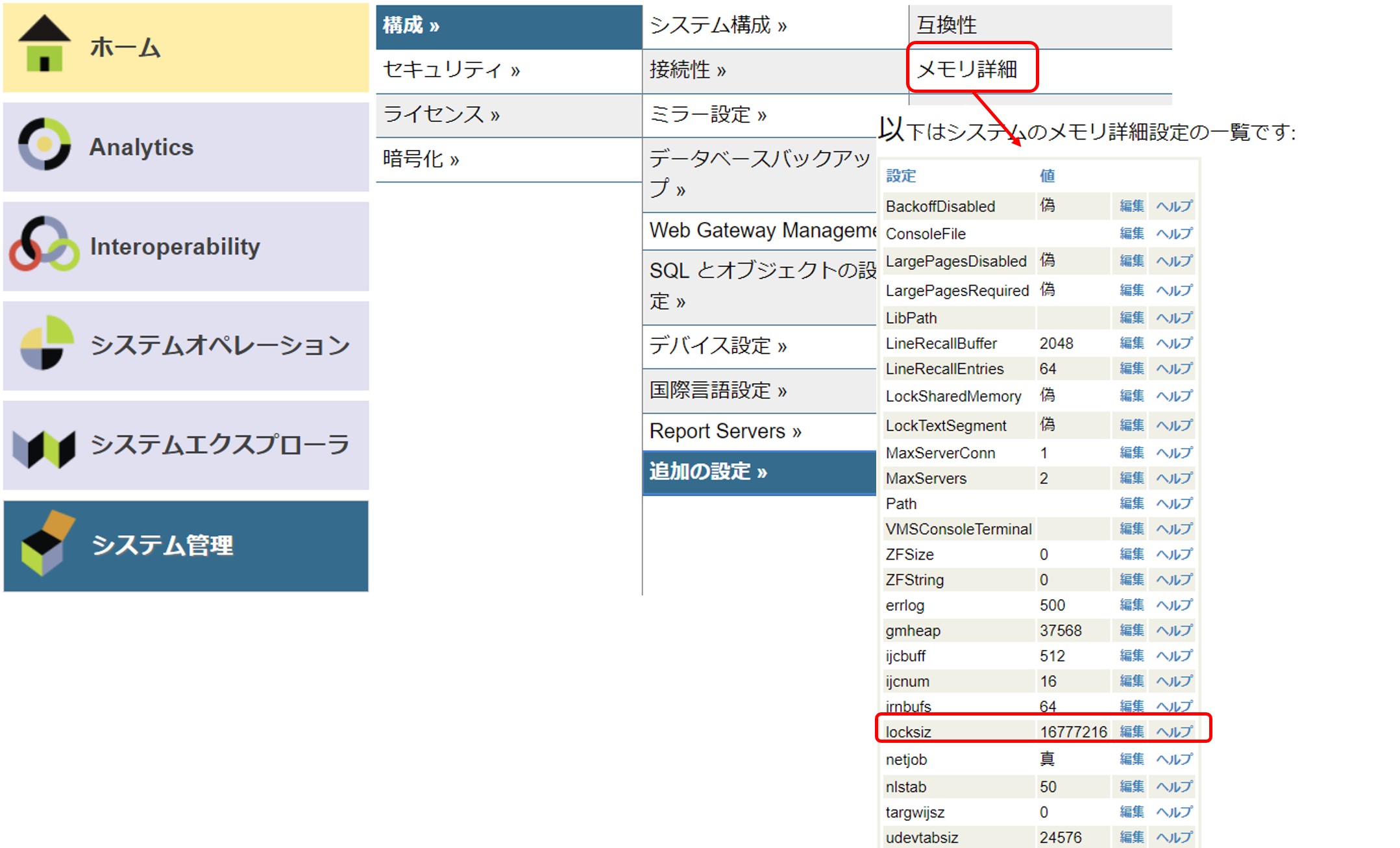Image resolution: width=1400 pixels, height=848 pixels.
Task: Expand the セキュリティ submenu
Action: click(451, 70)
